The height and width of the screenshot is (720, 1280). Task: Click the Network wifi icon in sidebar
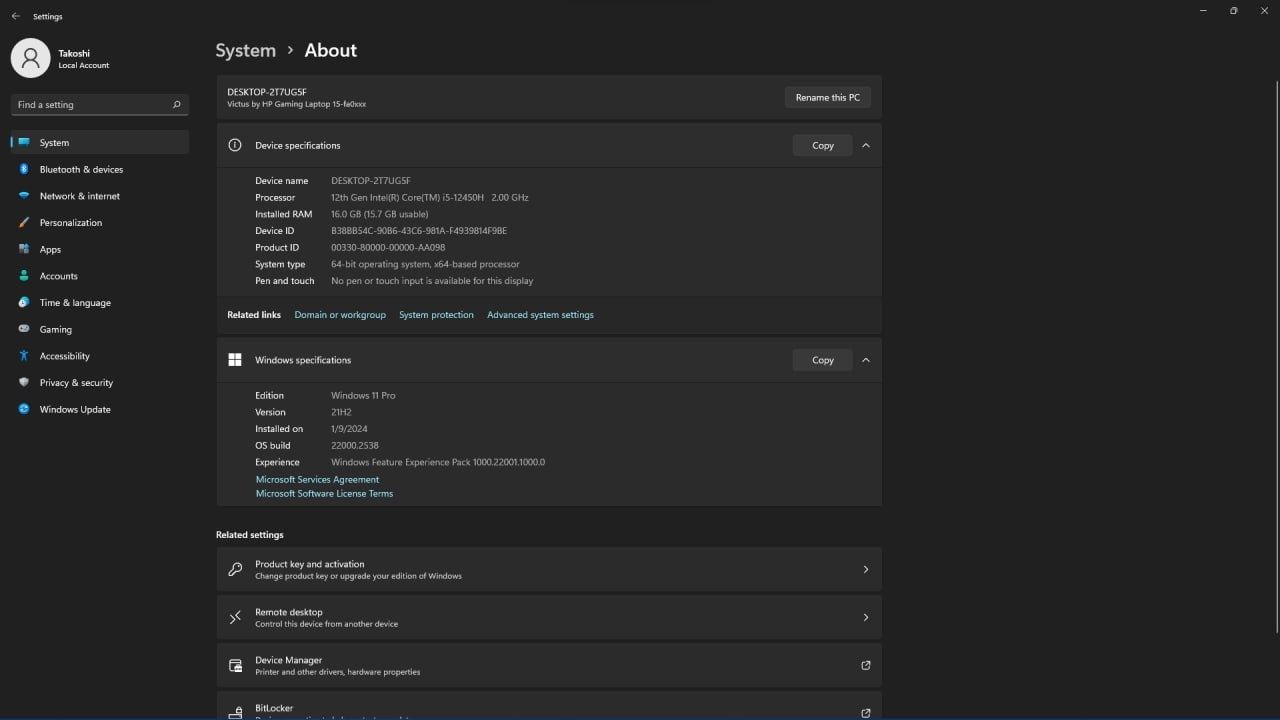point(24,196)
